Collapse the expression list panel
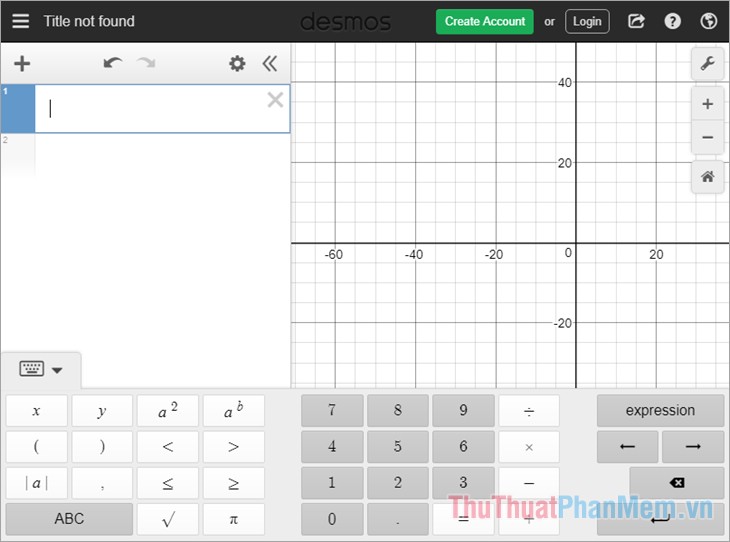Image resolution: width=730 pixels, height=542 pixels. tap(270, 64)
